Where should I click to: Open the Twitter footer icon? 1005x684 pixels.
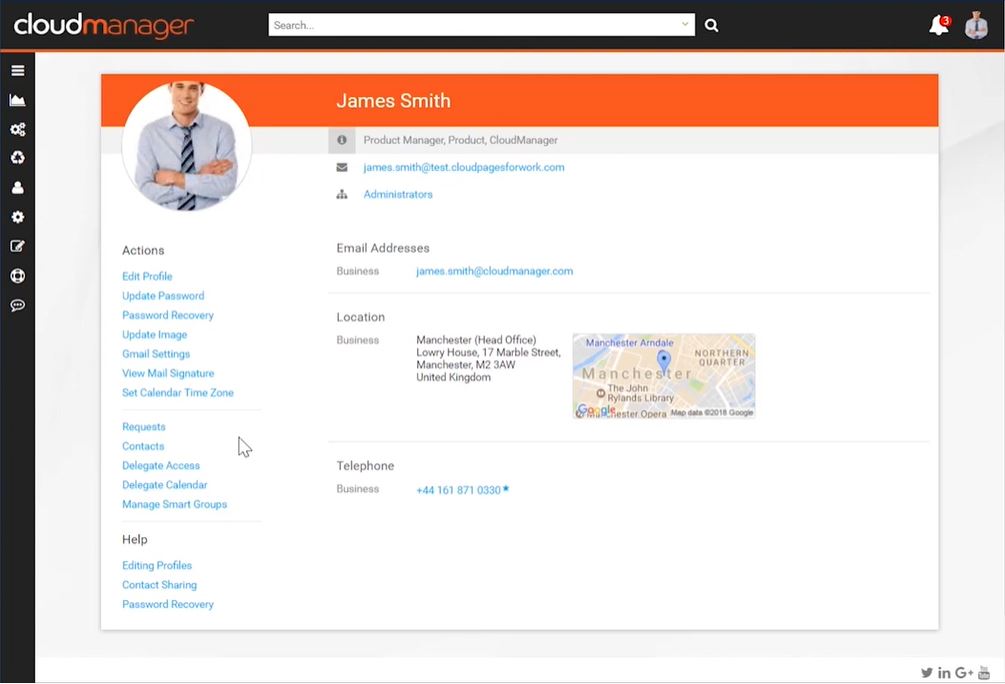926,672
